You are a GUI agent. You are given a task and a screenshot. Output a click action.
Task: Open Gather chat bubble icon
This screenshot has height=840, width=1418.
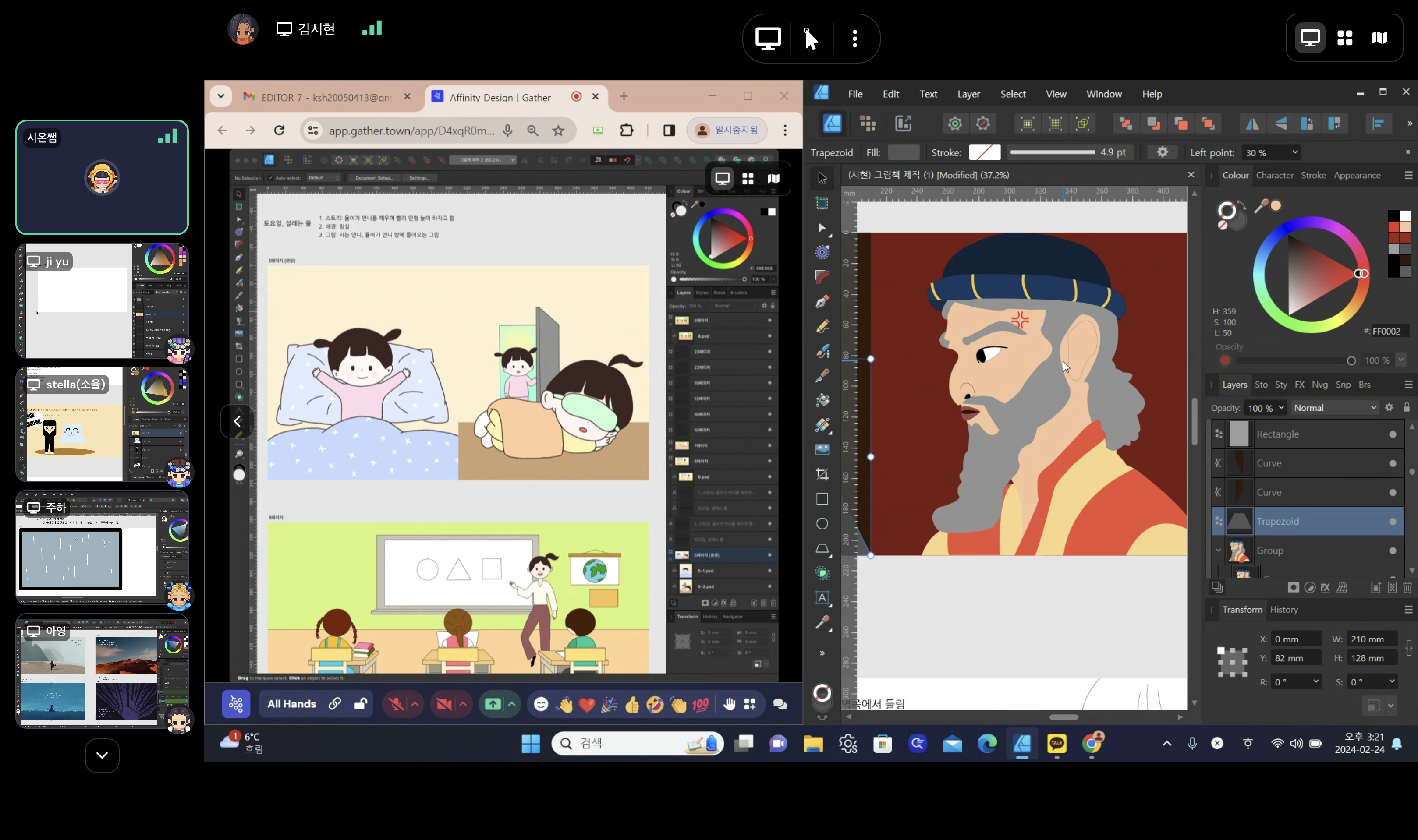click(x=780, y=704)
